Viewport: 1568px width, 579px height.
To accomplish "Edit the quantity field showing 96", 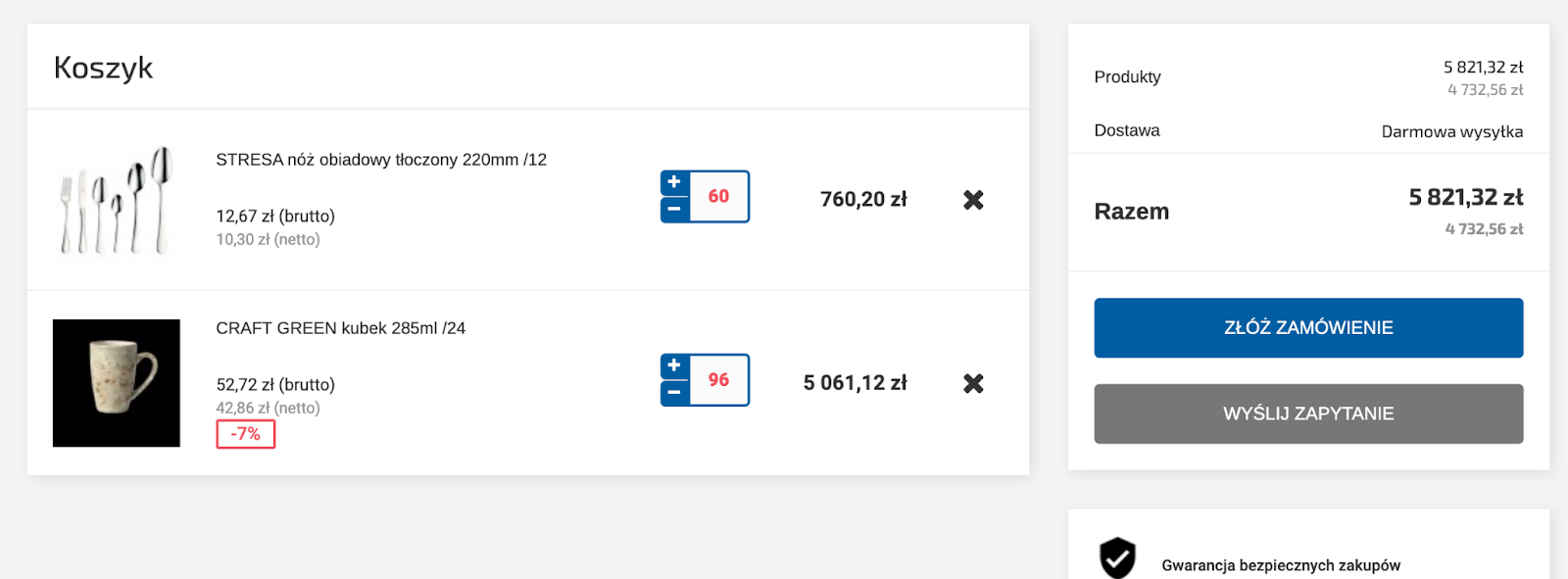I will point(719,380).
